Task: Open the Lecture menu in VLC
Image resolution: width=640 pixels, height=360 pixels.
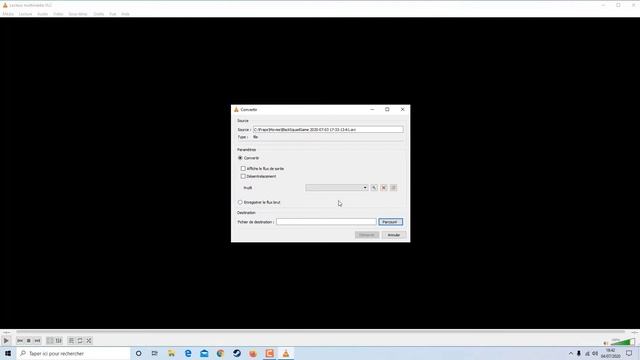Action: [25, 14]
